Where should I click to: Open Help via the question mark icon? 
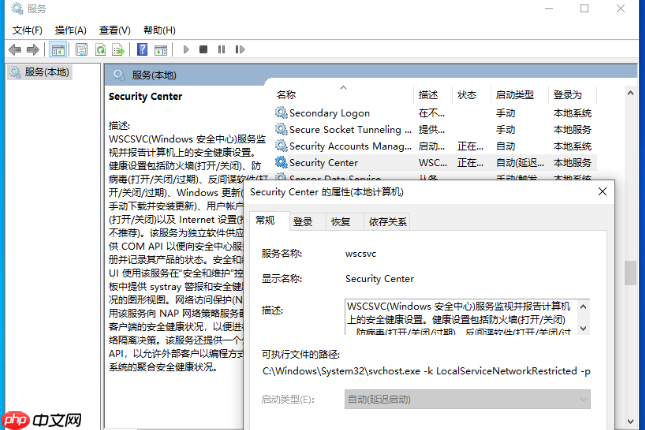pos(142,50)
